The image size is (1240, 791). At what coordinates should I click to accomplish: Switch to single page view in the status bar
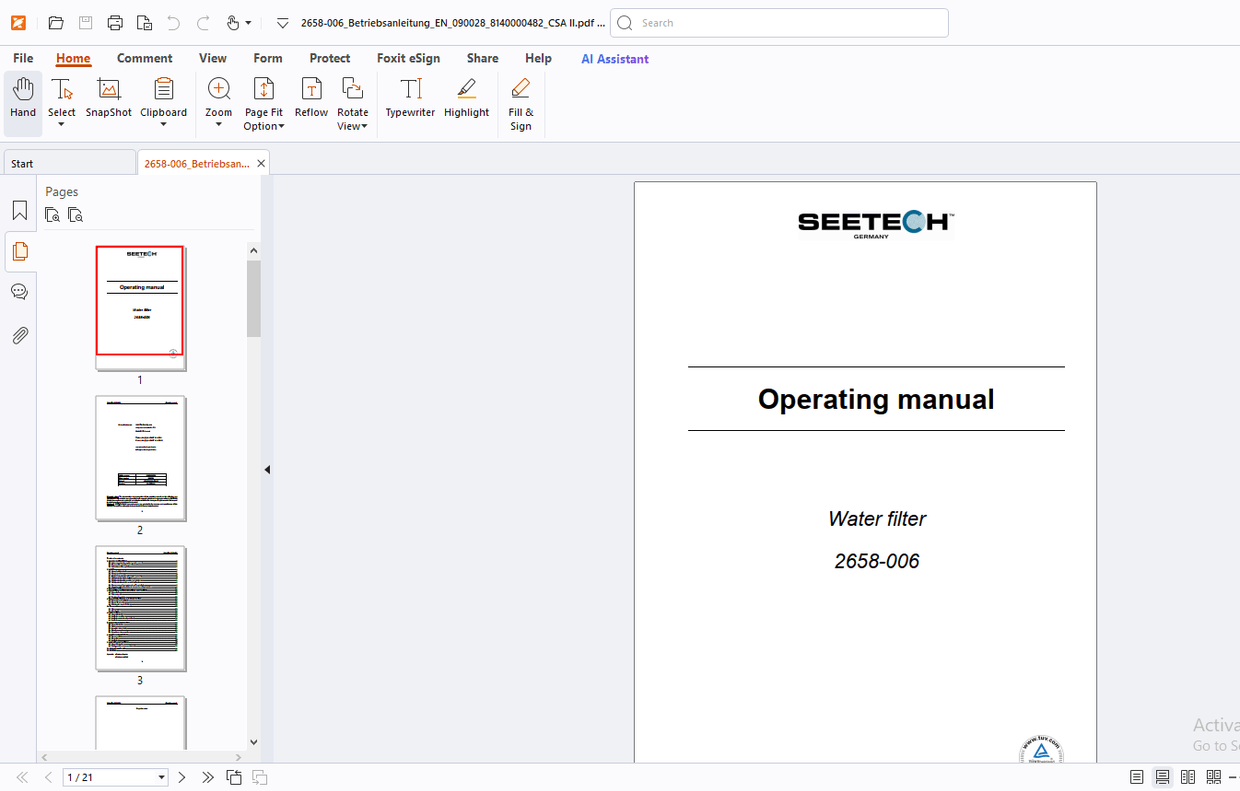(1136, 777)
